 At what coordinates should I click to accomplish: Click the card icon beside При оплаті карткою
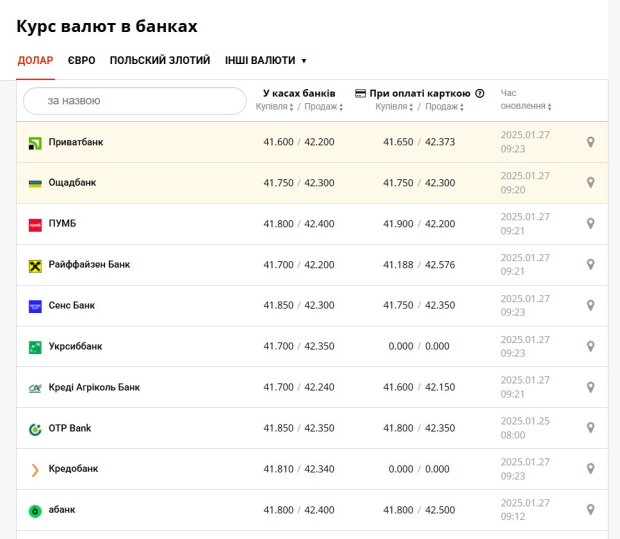click(360, 93)
